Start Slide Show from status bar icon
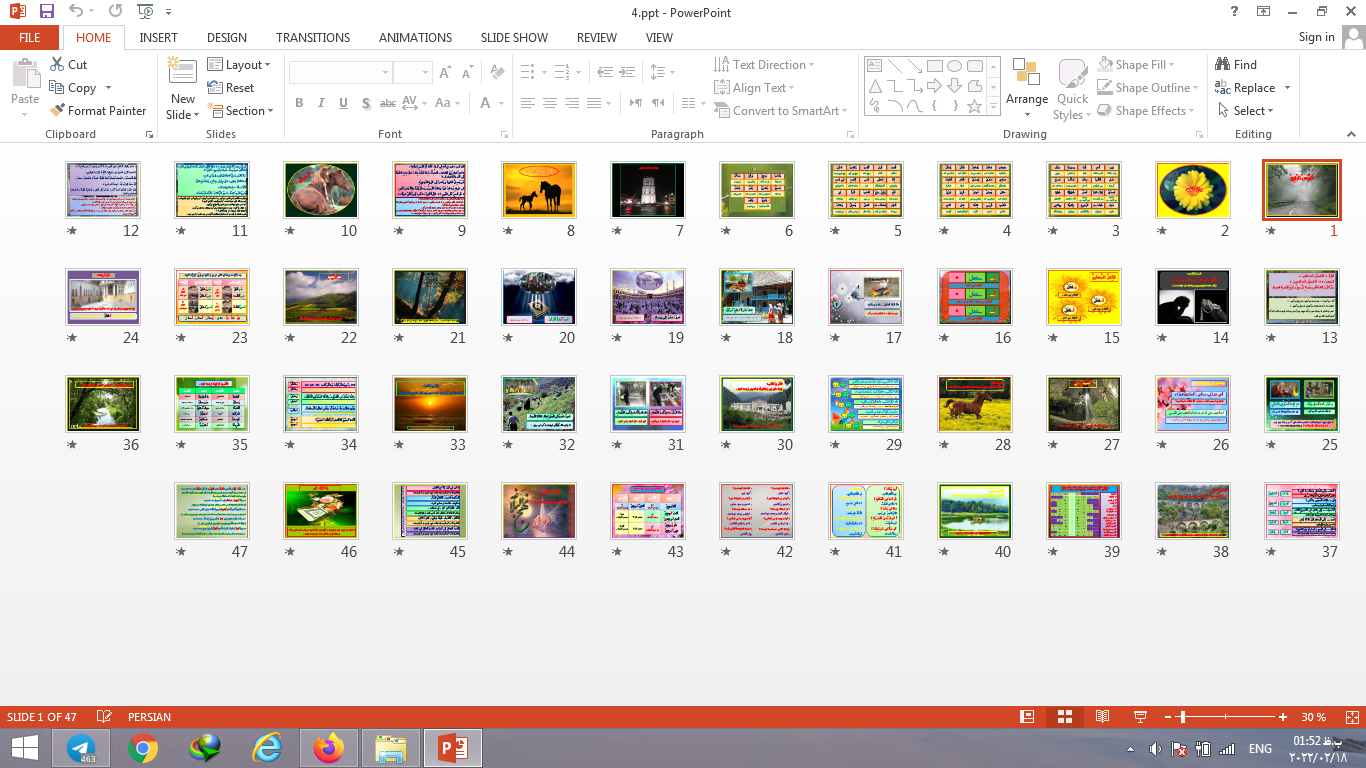 click(1140, 717)
